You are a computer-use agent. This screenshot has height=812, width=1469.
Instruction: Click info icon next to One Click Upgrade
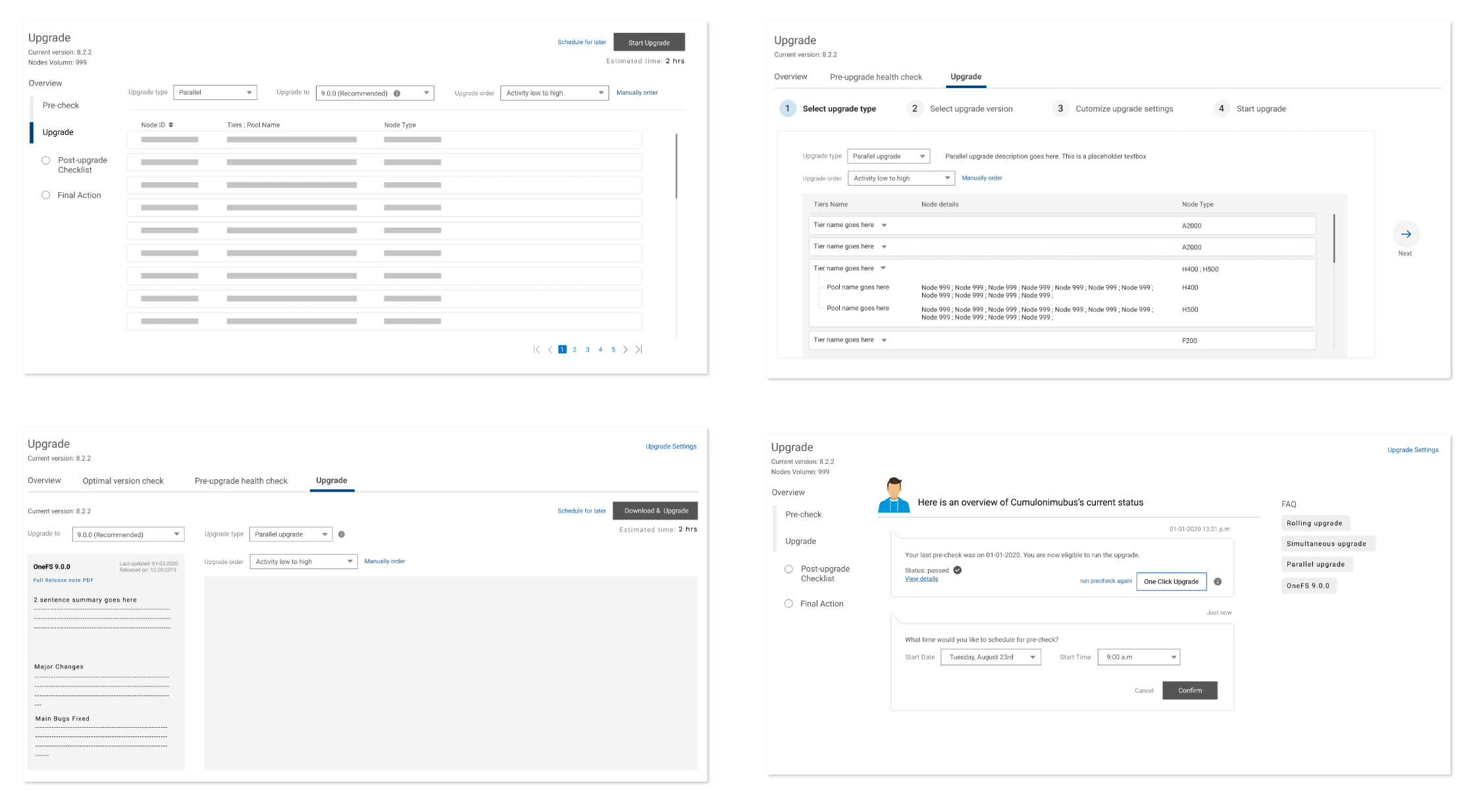[1218, 582]
